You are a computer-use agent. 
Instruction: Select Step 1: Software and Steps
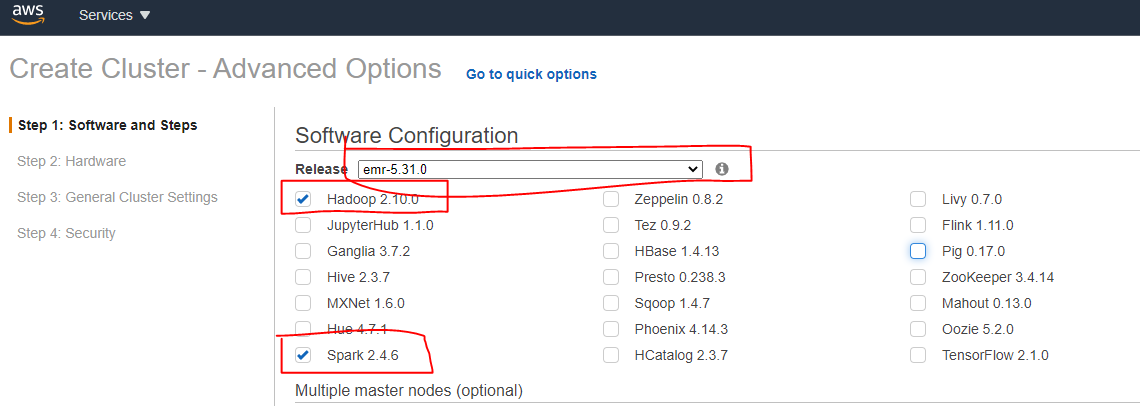pos(107,125)
